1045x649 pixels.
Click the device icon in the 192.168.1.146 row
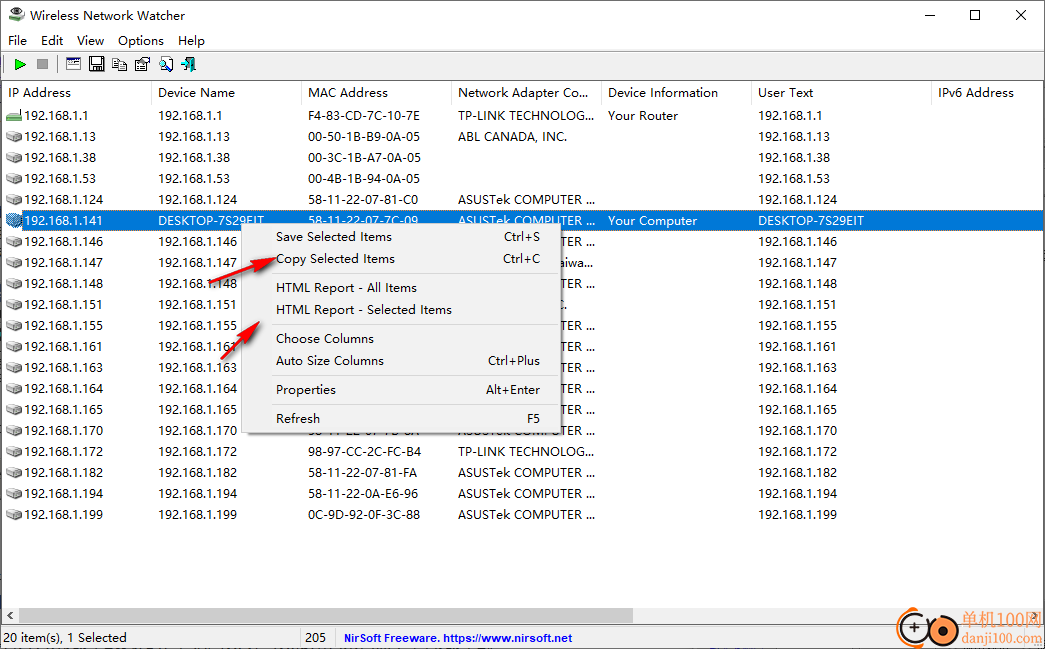coord(14,242)
